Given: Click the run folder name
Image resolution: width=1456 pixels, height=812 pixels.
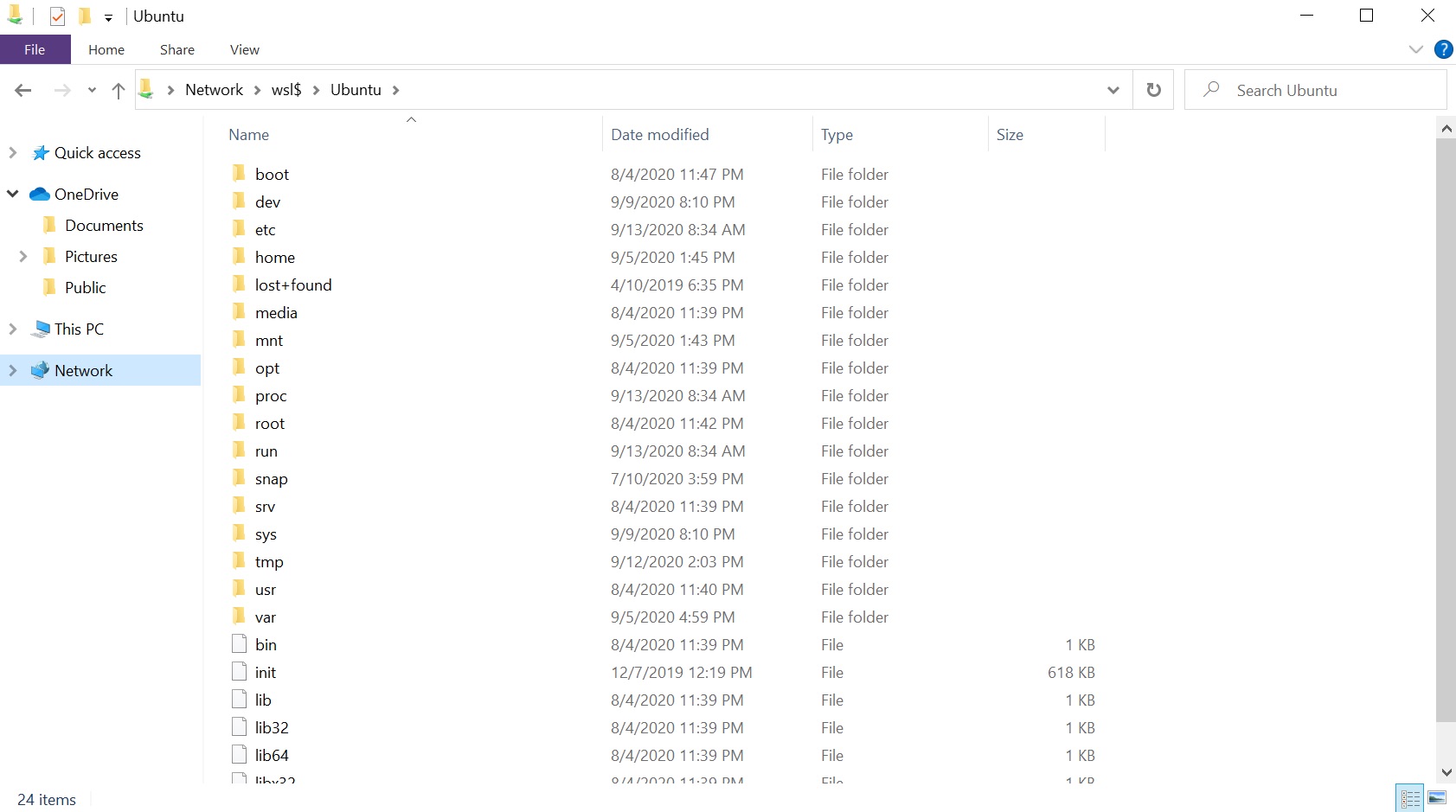Looking at the screenshot, I should click(266, 451).
